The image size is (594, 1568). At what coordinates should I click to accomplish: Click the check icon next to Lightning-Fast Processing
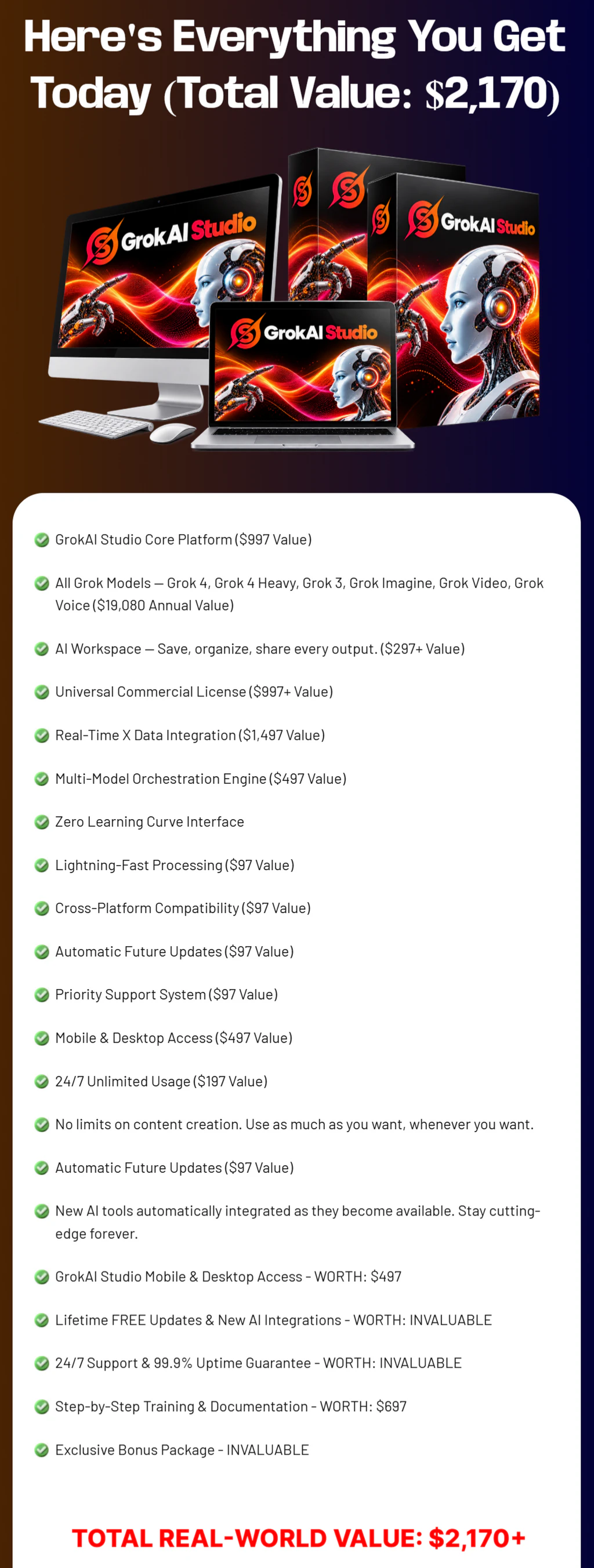coord(41,866)
